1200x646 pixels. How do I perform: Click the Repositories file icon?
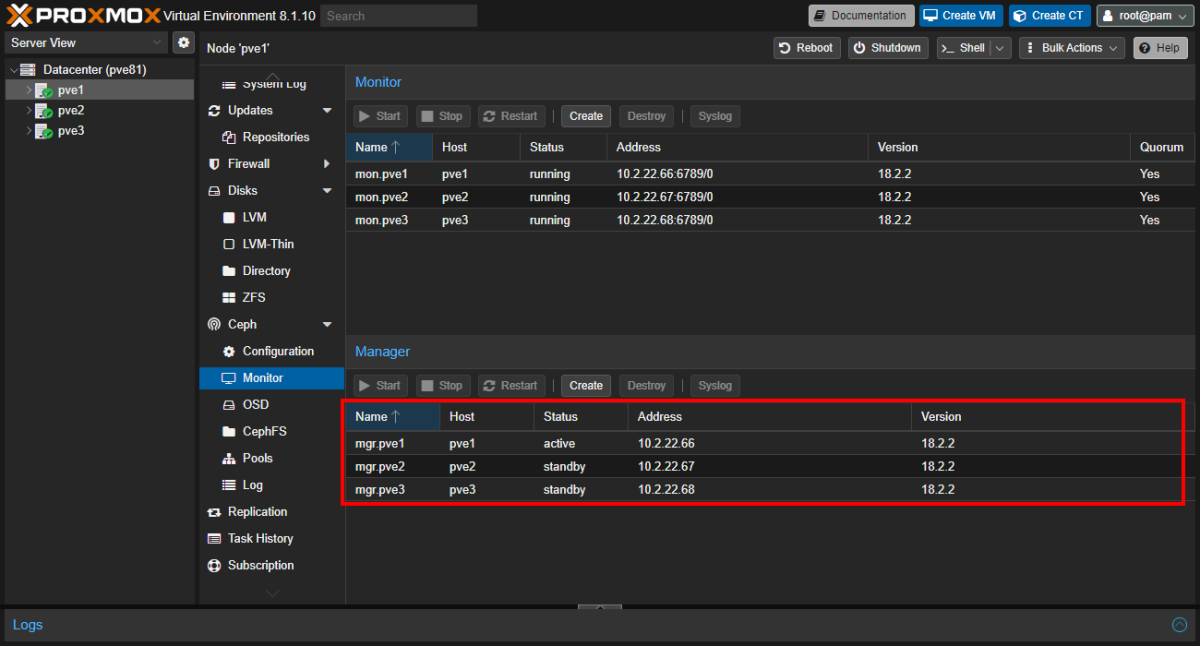click(x=229, y=137)
